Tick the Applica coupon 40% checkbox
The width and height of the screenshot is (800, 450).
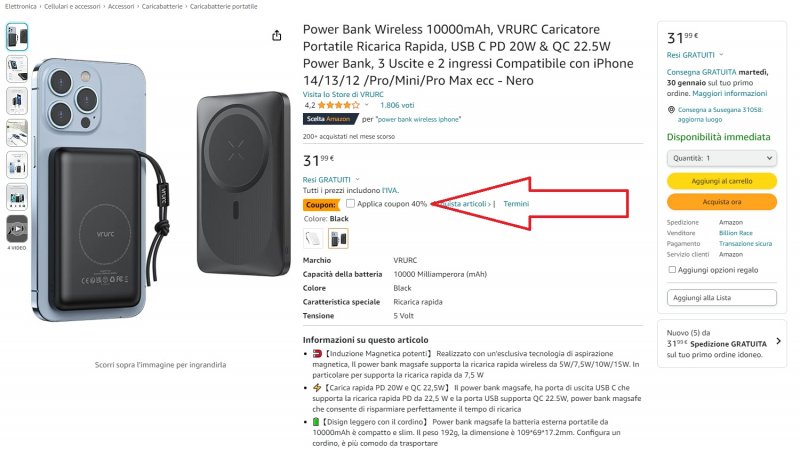point(350,204)
